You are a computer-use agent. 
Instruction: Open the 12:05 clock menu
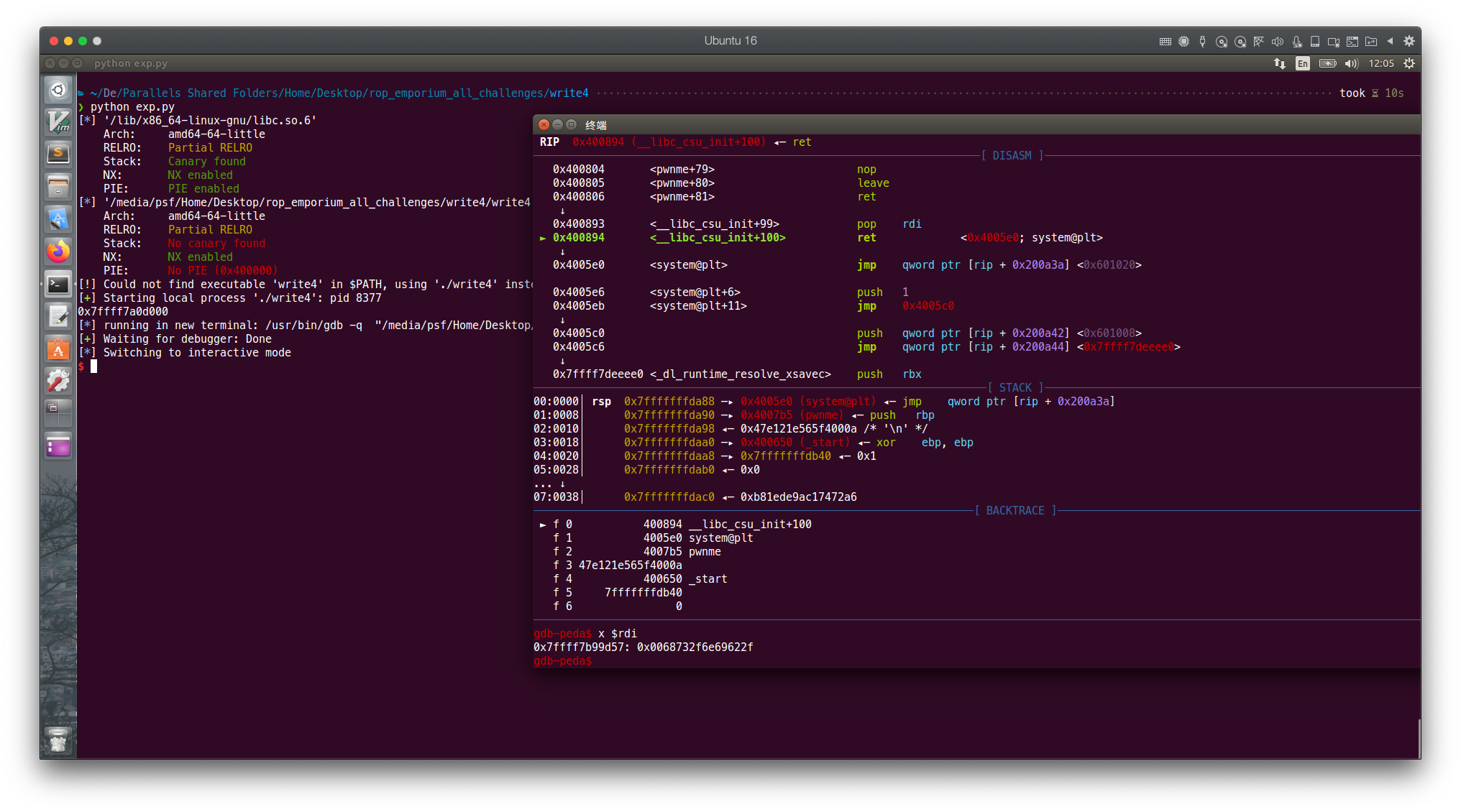pyautogui.click(x=1381, y=63)
